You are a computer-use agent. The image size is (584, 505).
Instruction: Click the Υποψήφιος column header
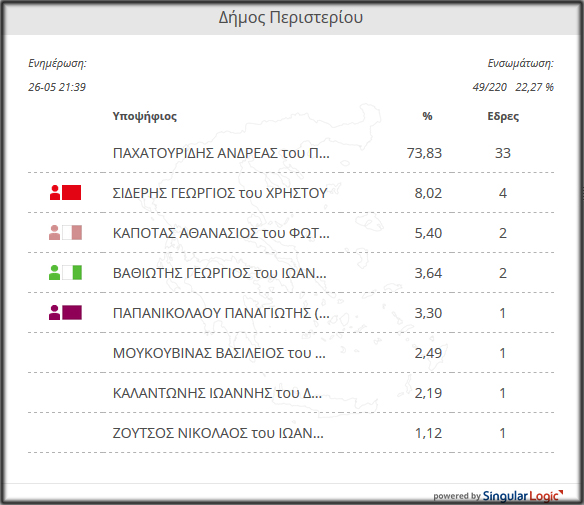145,116
